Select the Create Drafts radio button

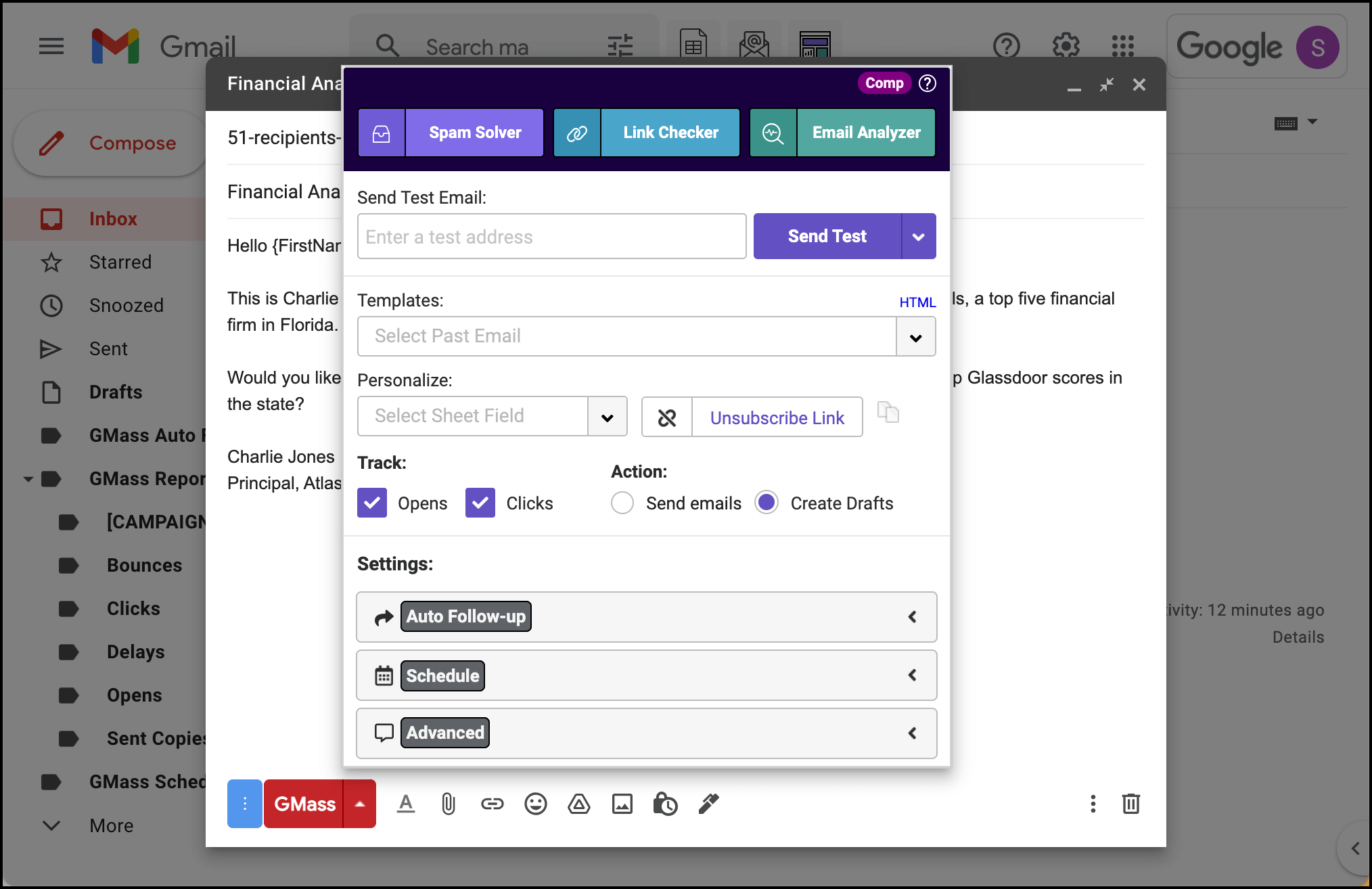[x=767, y=503]
